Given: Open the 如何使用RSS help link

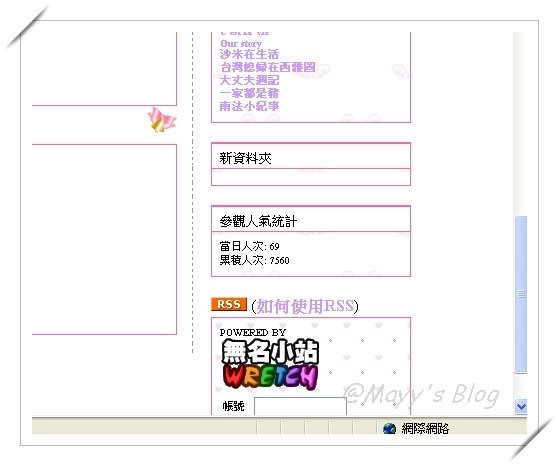Looking at the screenshot, I should (x=305, y=306).
